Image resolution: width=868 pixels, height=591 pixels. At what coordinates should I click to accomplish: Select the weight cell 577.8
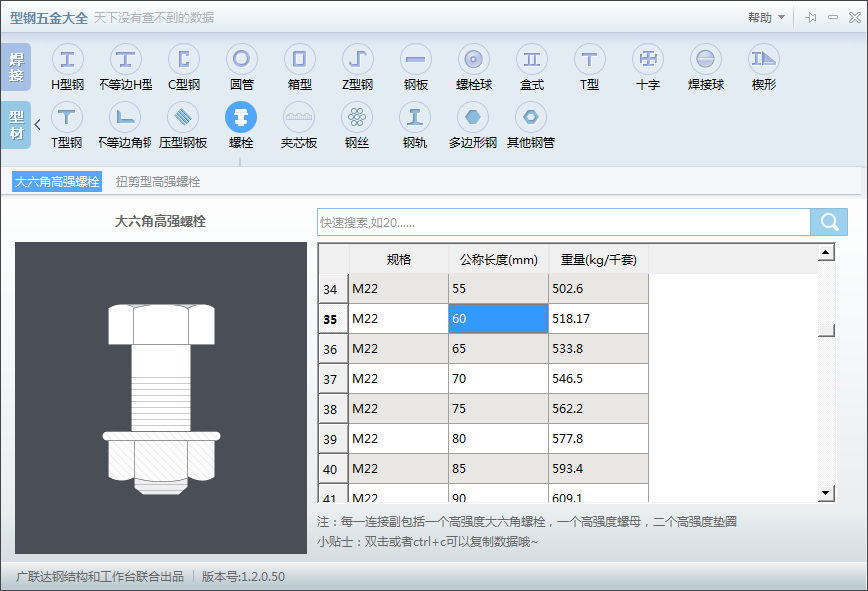[x=598, y=439]
